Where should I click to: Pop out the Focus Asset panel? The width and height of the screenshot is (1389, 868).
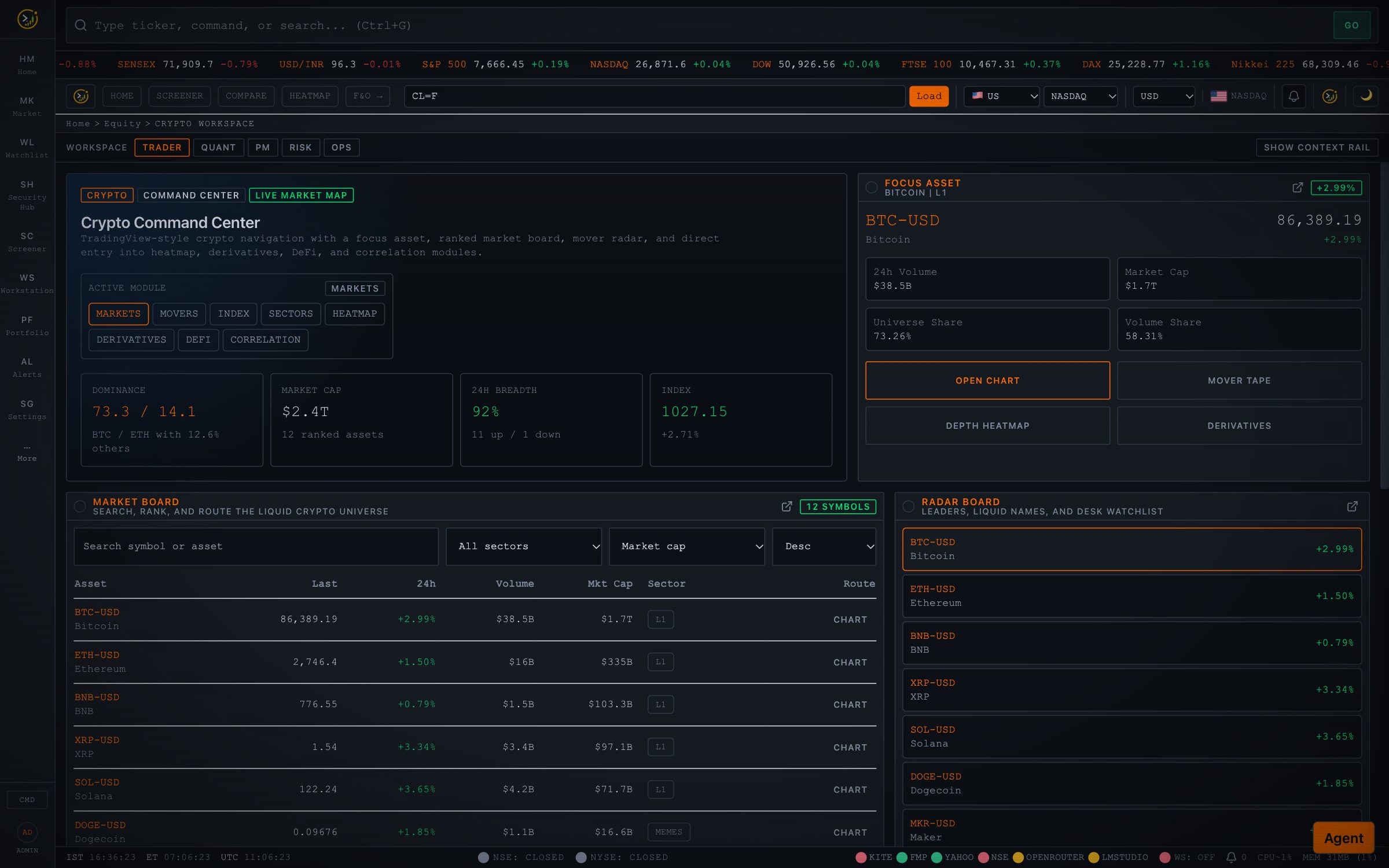tap(1298, 187)
